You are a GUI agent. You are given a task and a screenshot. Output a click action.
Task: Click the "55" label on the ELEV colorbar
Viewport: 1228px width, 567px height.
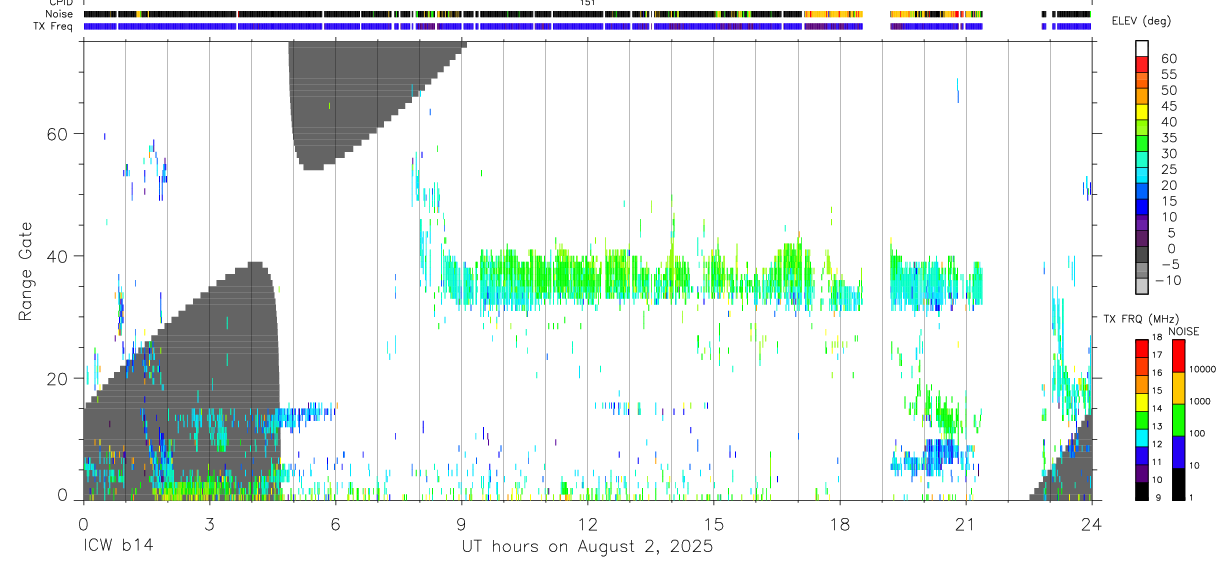coord(1168,75)
